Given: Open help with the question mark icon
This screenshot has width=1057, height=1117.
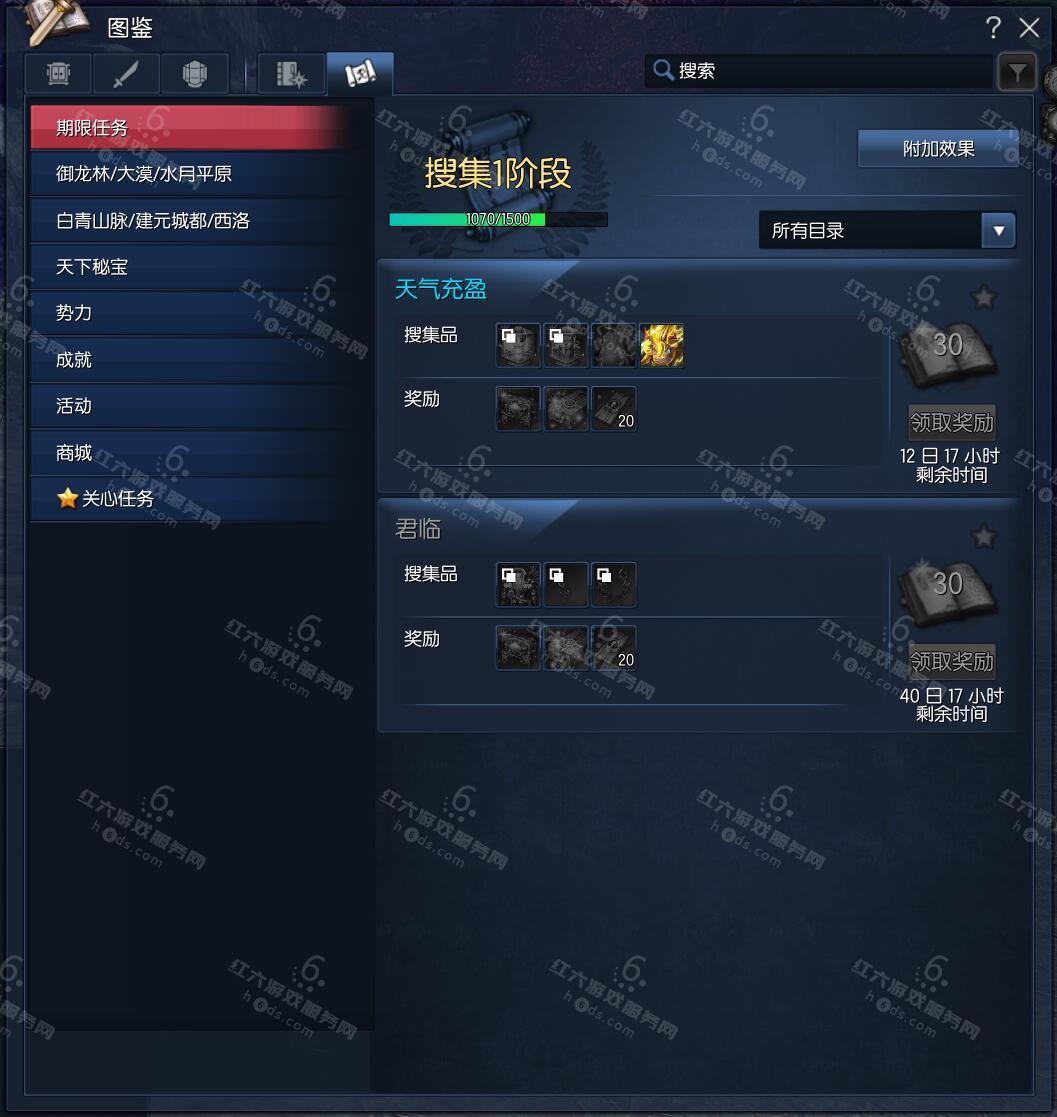Looking at the screenshot, I should (994, 28).
